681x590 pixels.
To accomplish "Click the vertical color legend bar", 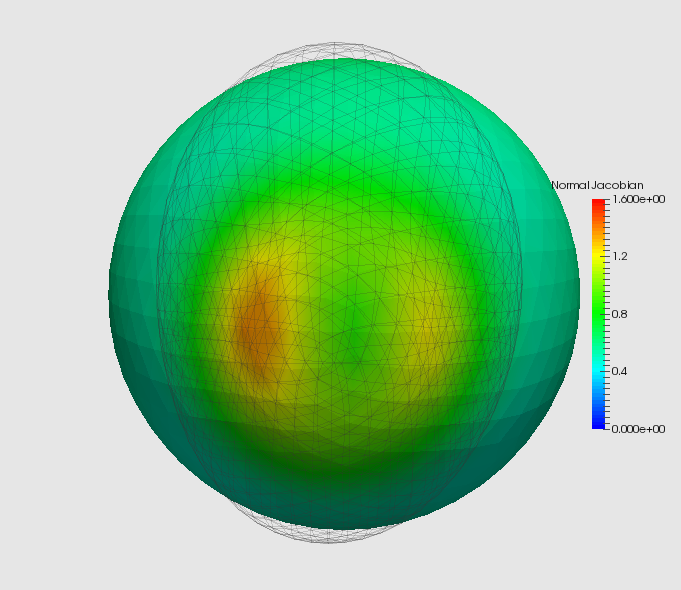I will point(598,314).
